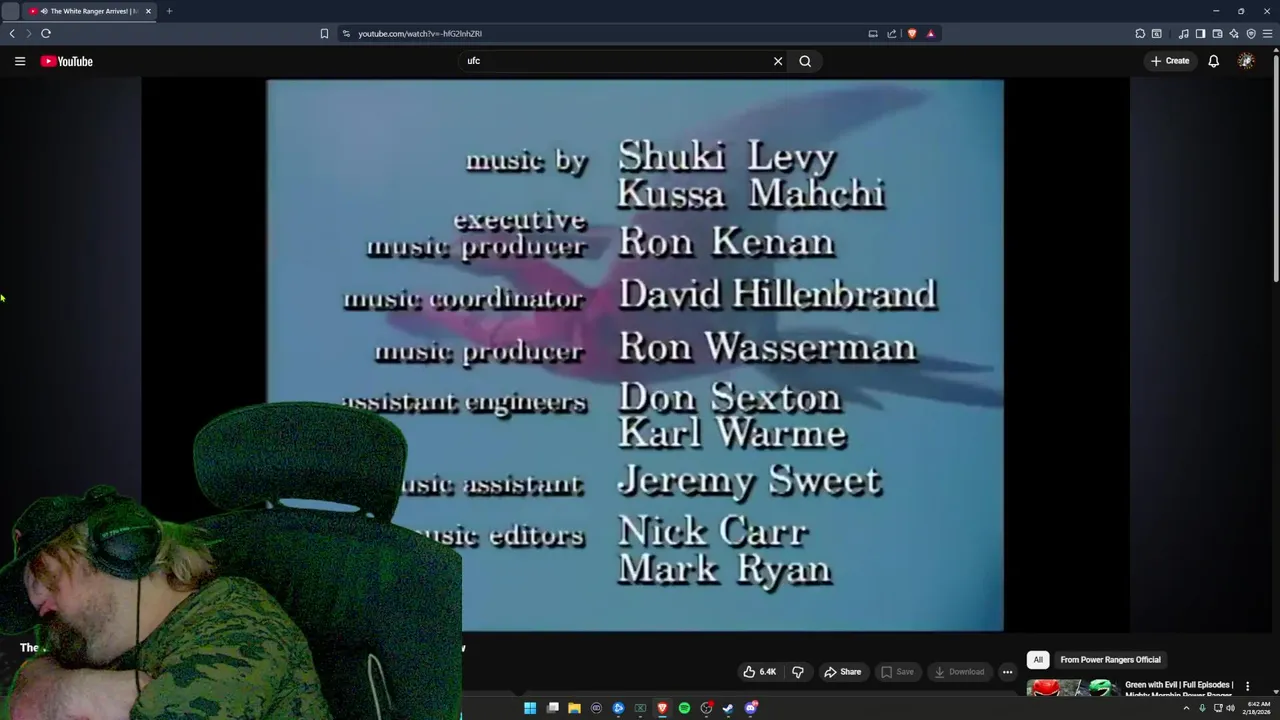
Task: Select the All filter chip
Action: tap(1038, 660)
